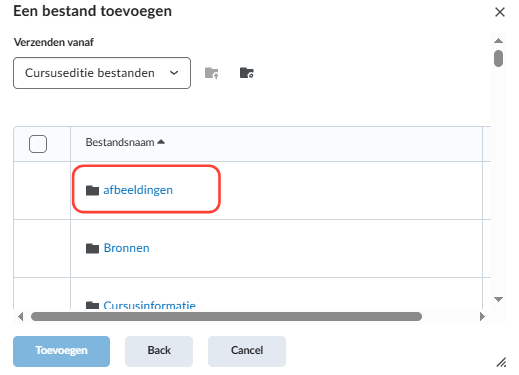This screenshot has height=375, width=519.
Task: Click the Cancel button
Action: point(247,351)
